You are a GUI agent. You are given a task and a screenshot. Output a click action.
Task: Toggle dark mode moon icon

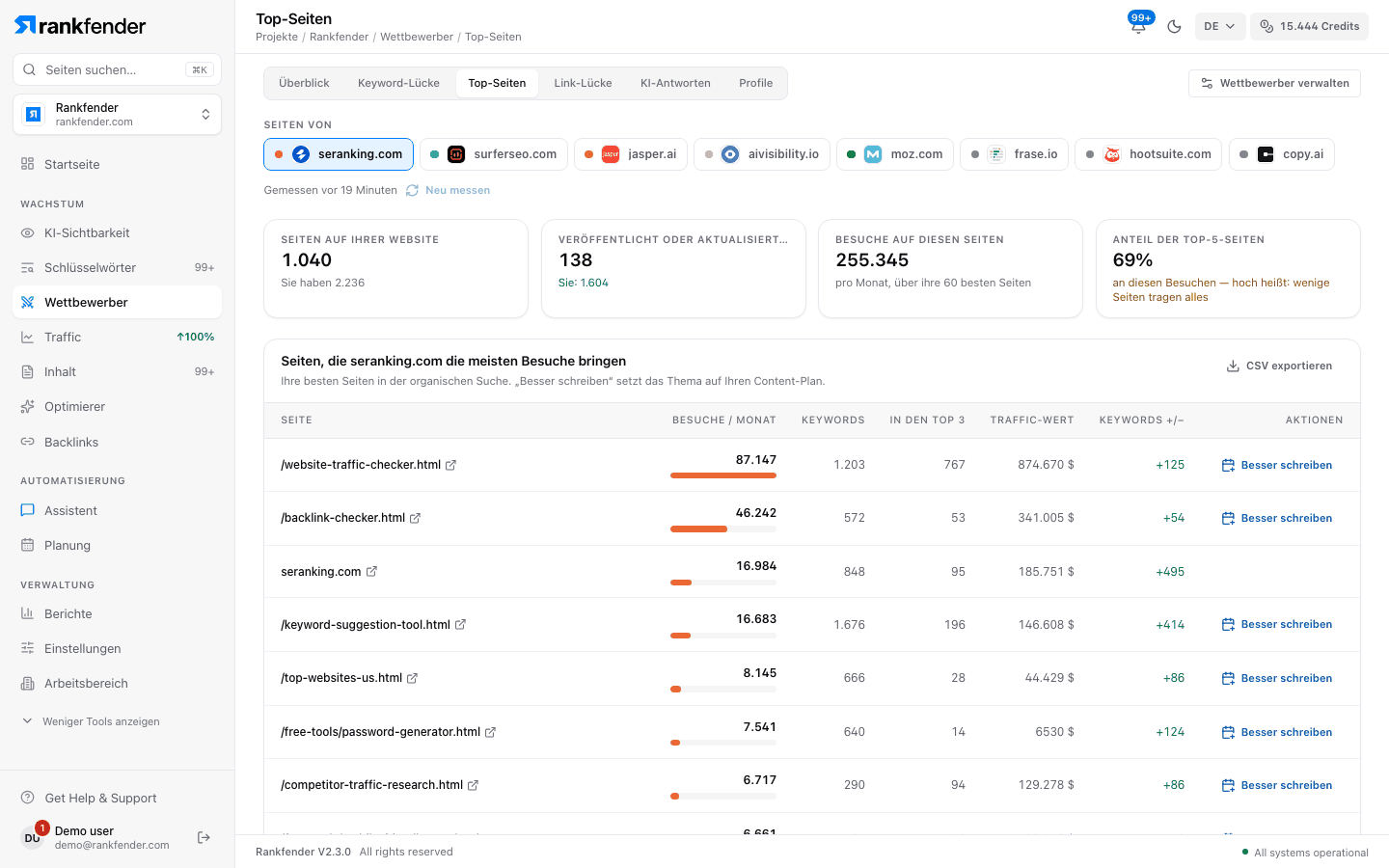(x=1174, y=26)
